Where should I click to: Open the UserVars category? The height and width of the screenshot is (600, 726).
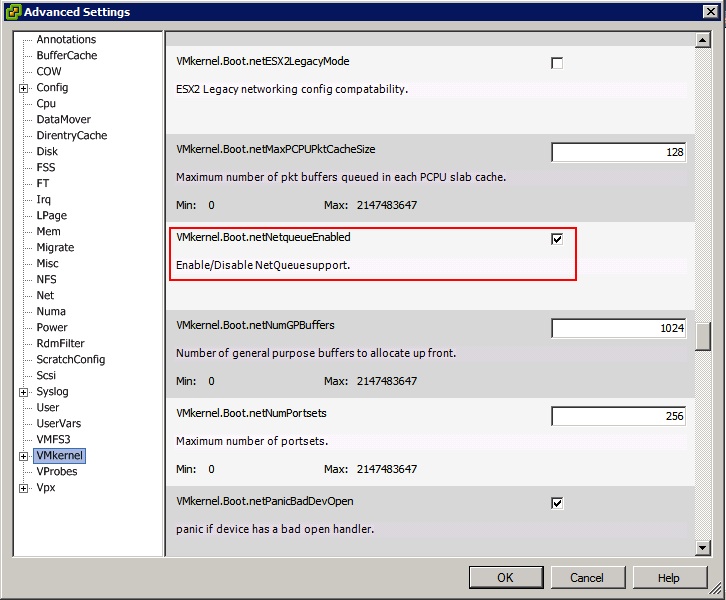[59, 423]
